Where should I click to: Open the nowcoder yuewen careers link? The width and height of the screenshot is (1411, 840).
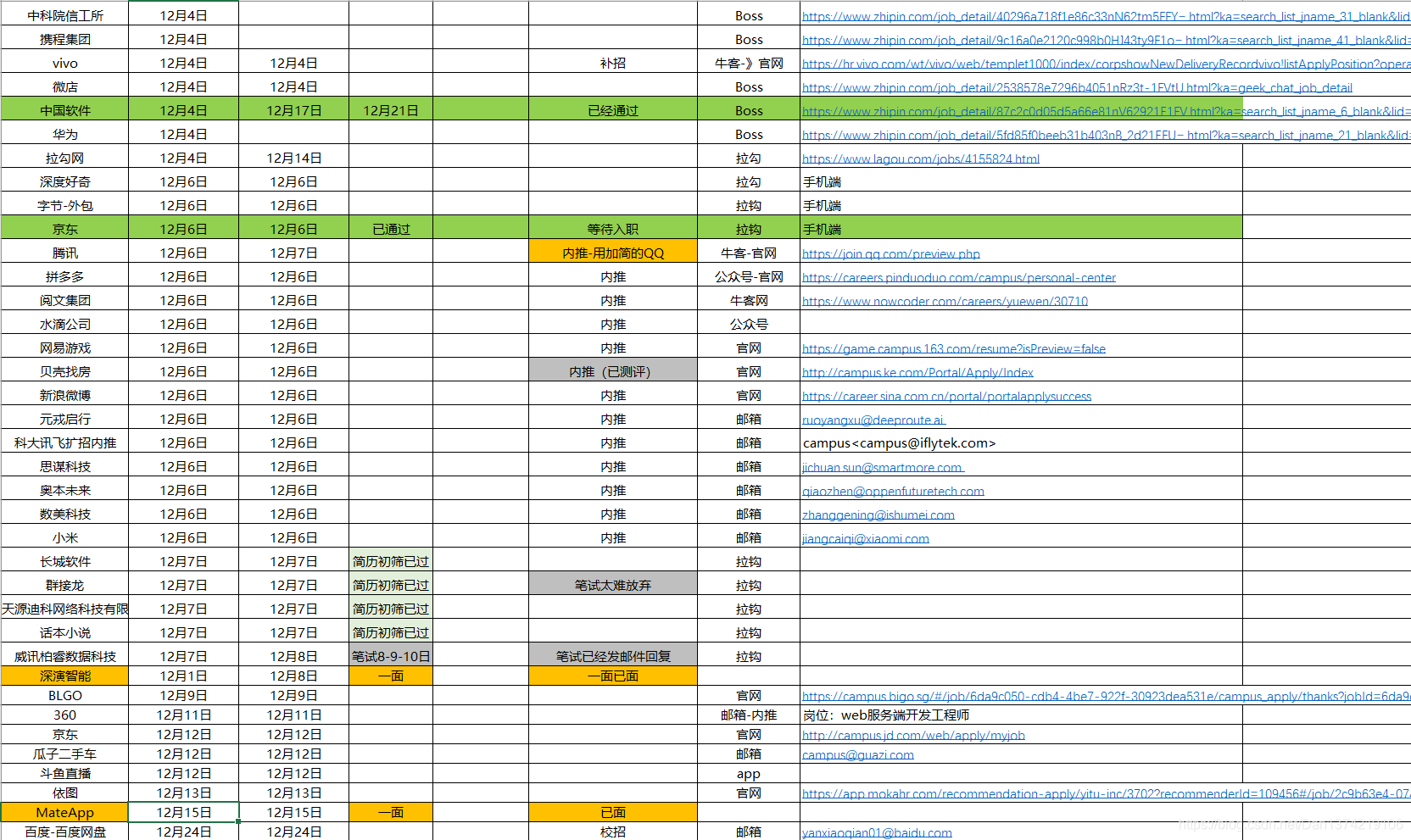945,301
